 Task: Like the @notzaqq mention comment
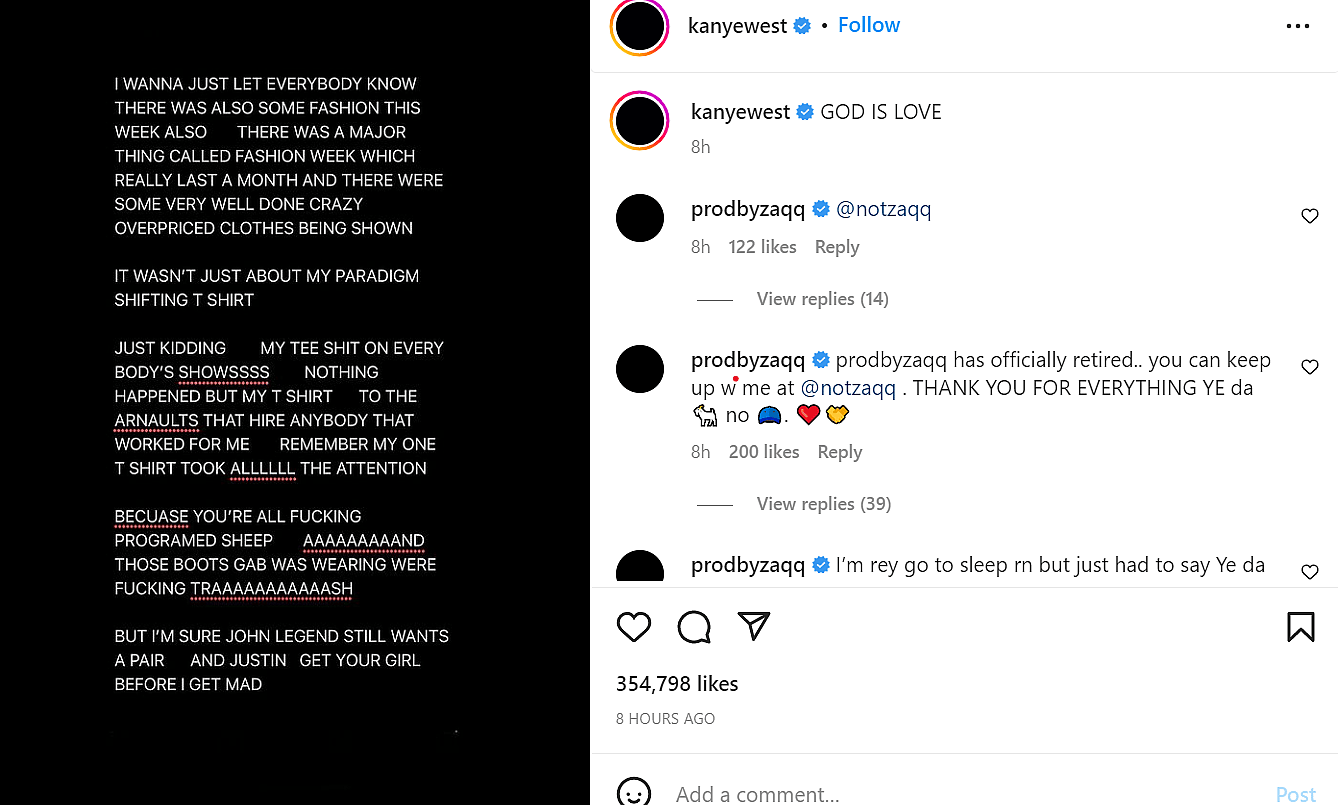point(1310,216)
